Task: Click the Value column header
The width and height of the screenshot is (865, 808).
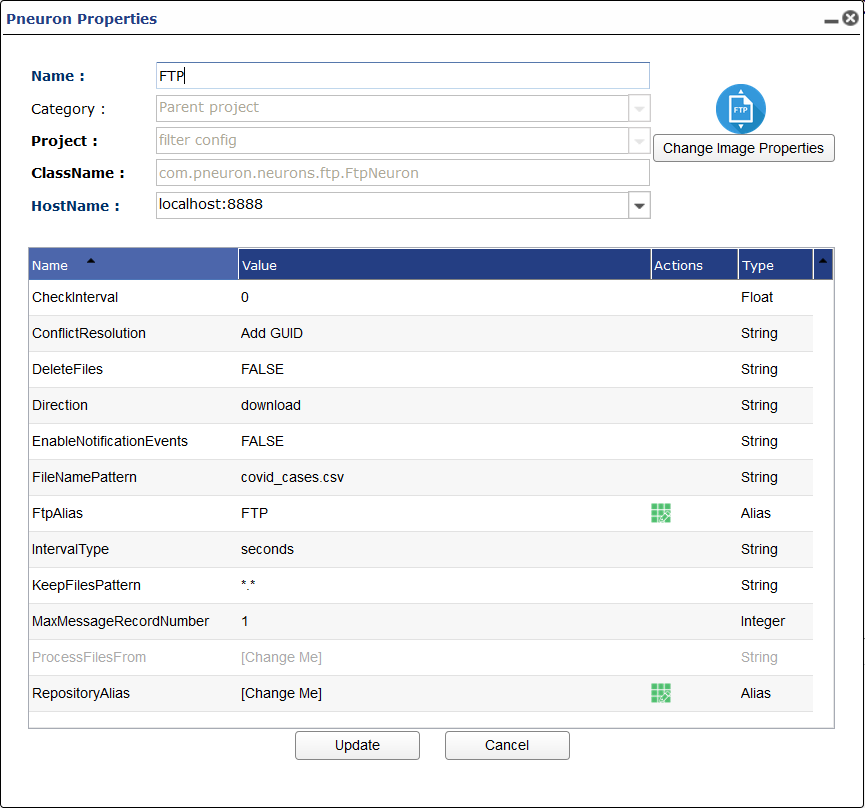Action: pos(445,264)
